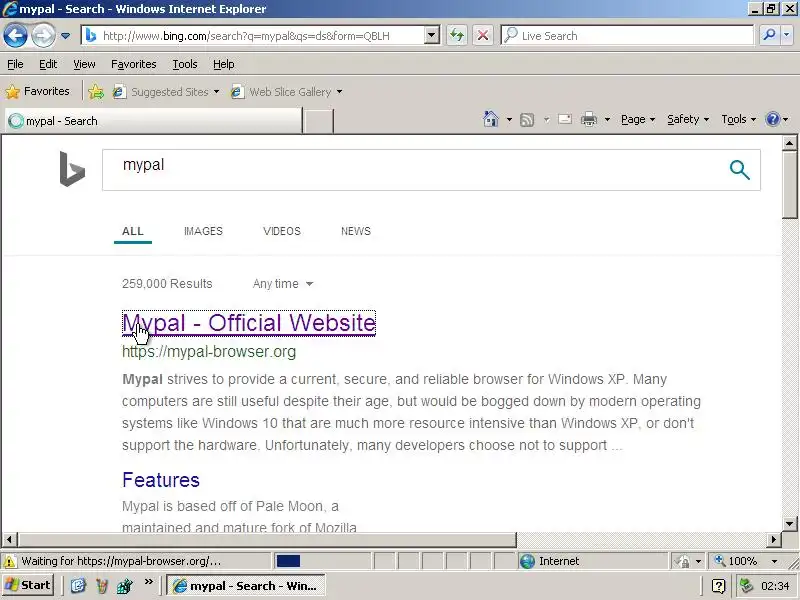Open the Features sublink
This screenshot has width=800, height=600.
coord(161,480)
